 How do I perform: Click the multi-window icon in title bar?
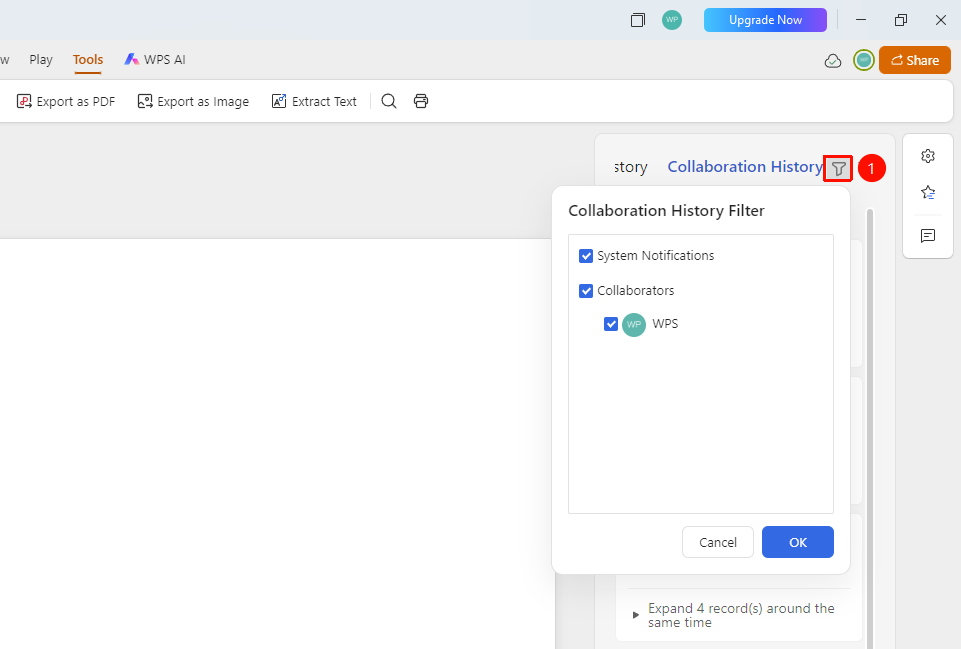pos(637,20)
